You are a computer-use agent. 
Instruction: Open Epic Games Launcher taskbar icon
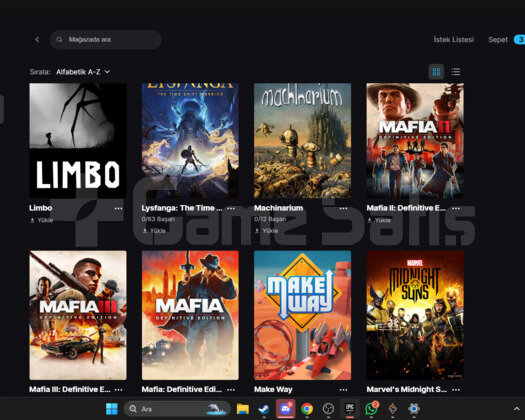click(x=350, y=408)
